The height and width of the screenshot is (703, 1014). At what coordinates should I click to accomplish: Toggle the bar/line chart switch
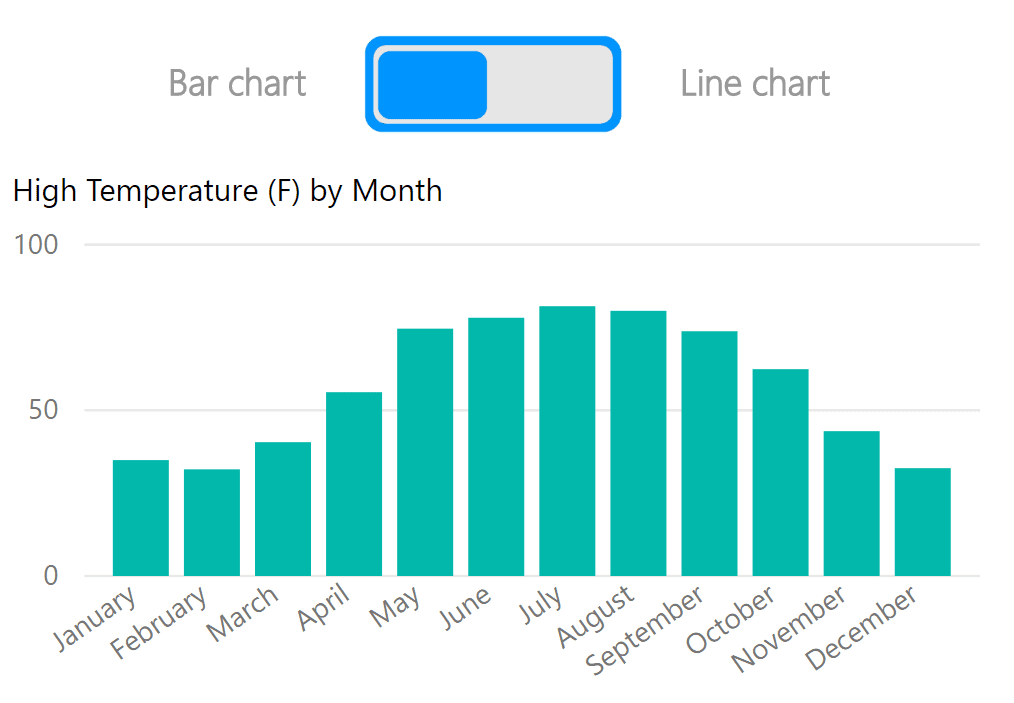click(493, 84)
